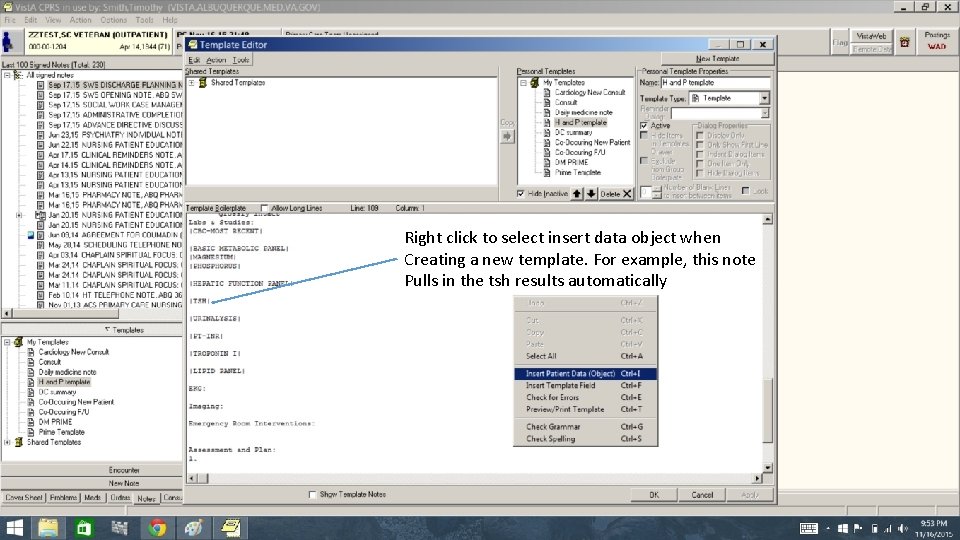Click boilerplate horizontal scrollbar right arrow
Screen dimensions: 960x540
tap(757, 478)
